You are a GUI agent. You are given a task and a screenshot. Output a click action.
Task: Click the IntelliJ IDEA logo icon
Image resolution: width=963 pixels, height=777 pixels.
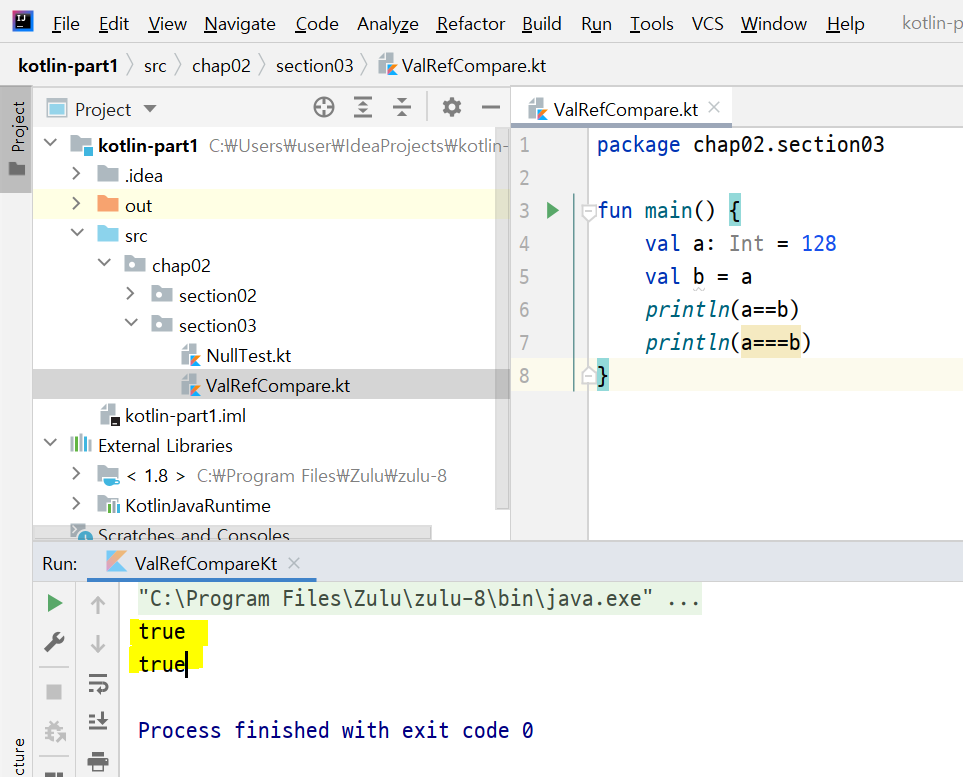pyautogui.click(x=23, y=21)
